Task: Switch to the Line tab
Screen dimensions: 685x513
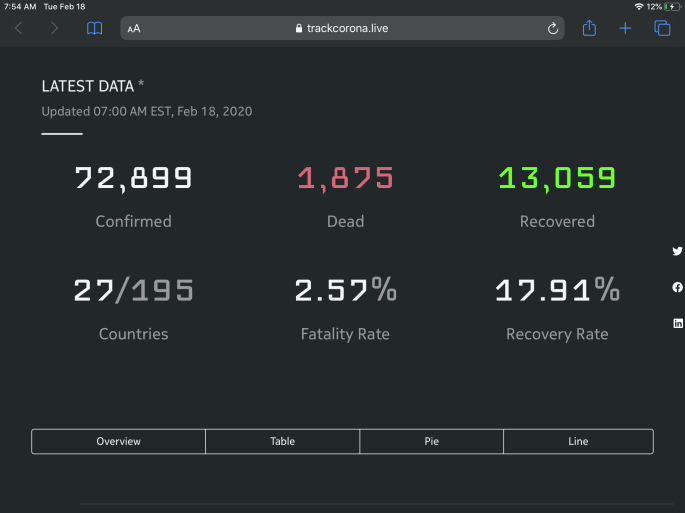Action: pyautogui.click(x=578, y=441)
